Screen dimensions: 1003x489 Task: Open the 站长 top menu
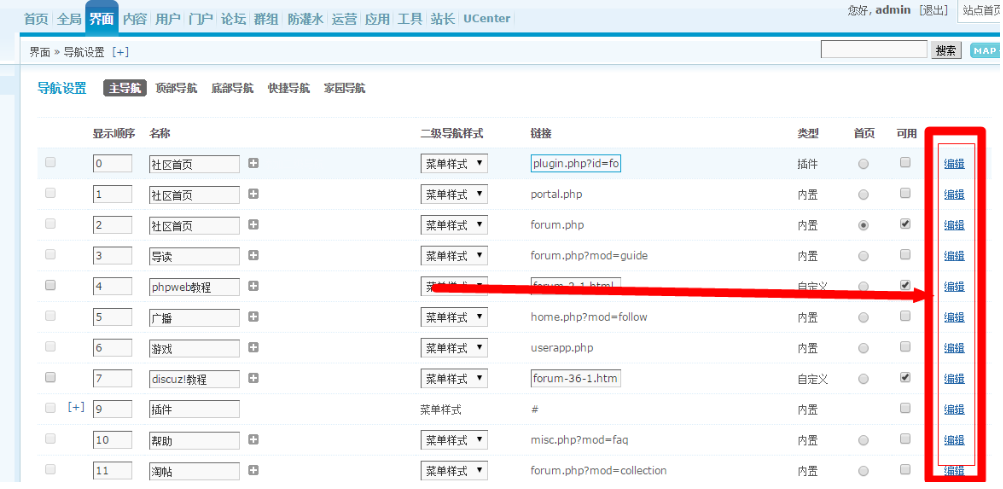[442, 19]
